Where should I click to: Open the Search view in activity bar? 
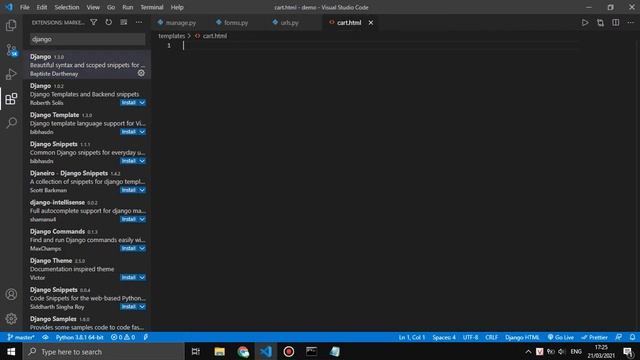[11, 122]
